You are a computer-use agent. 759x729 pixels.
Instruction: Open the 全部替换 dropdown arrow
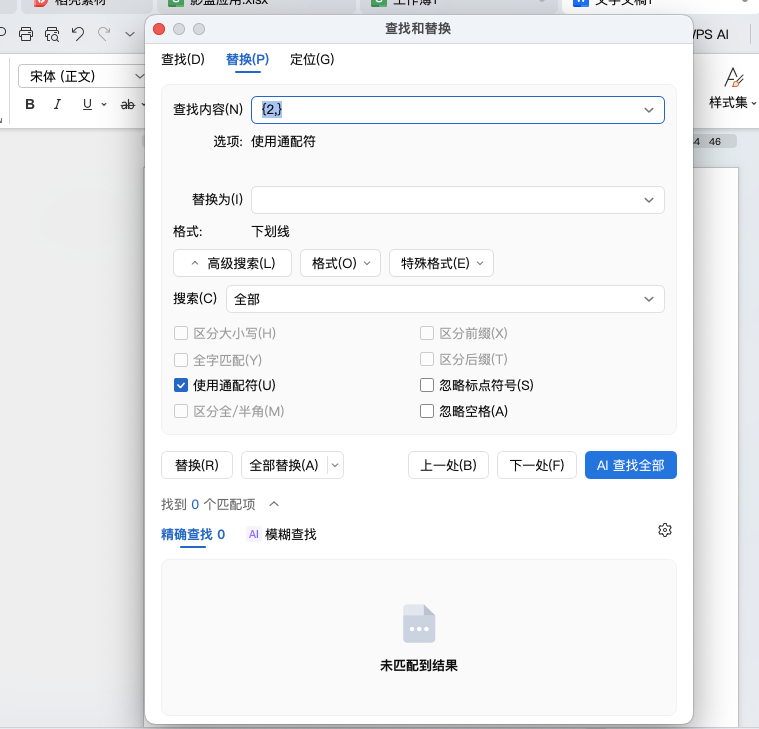tap(335, 465)
